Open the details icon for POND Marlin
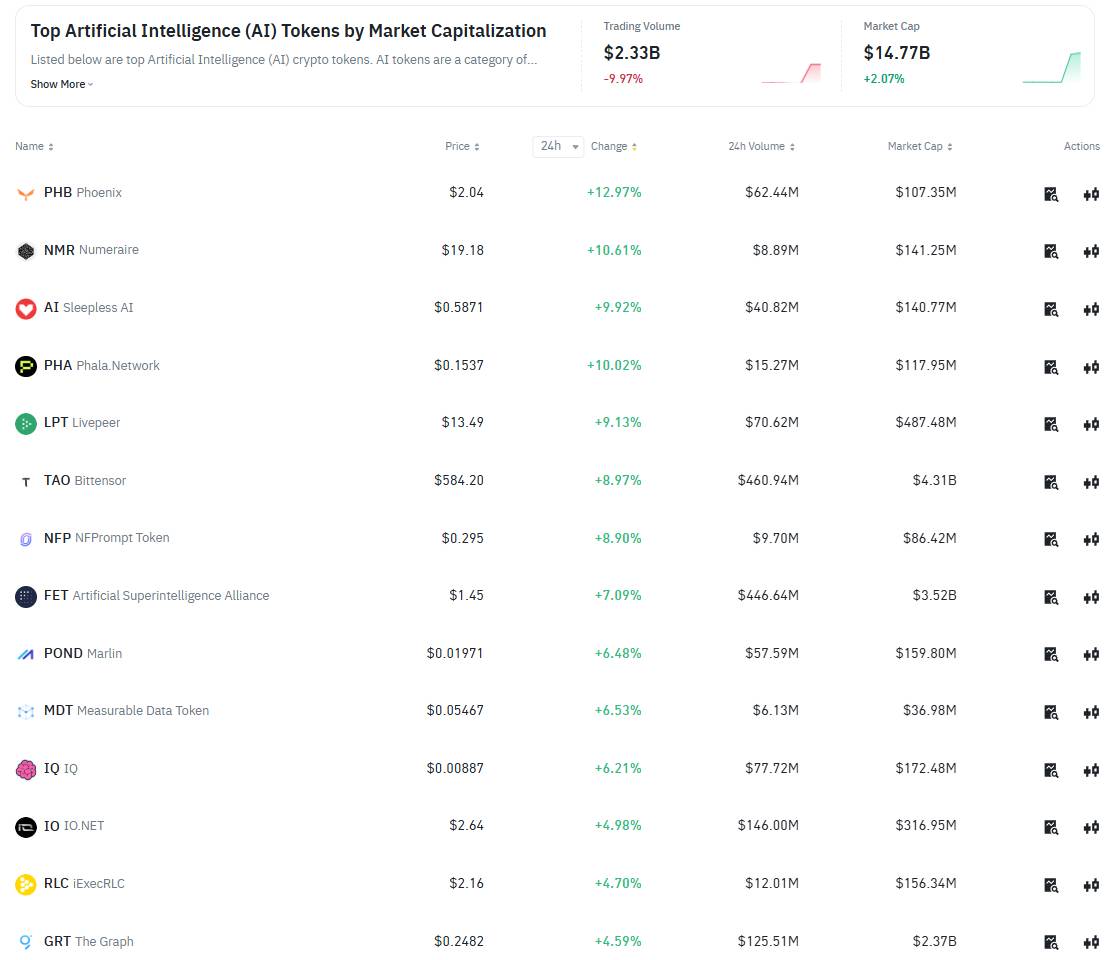 pyautogui.click(x=1051, y=654)
